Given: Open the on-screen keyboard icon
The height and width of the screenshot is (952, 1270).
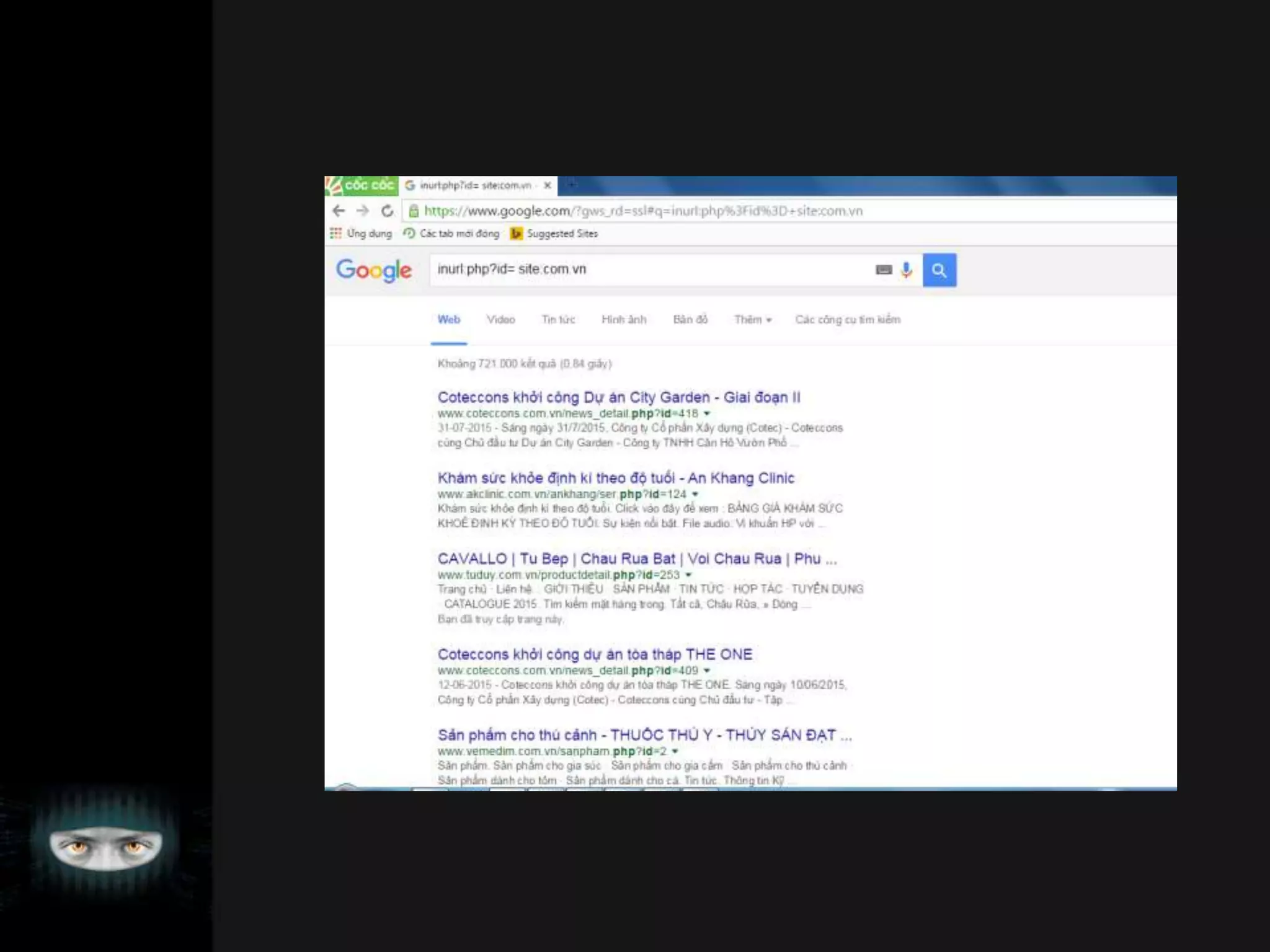Looking at the screenshot, I should coord(884,270).
